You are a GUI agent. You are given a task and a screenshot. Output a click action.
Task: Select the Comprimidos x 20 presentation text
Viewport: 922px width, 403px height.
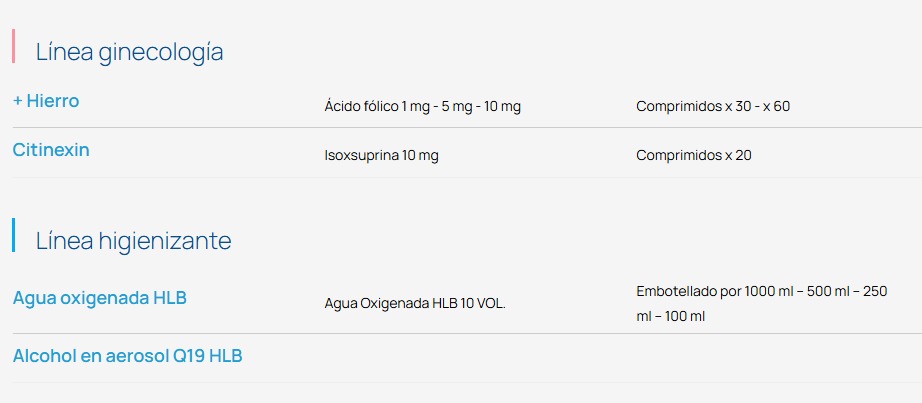[x=694, y=155]
